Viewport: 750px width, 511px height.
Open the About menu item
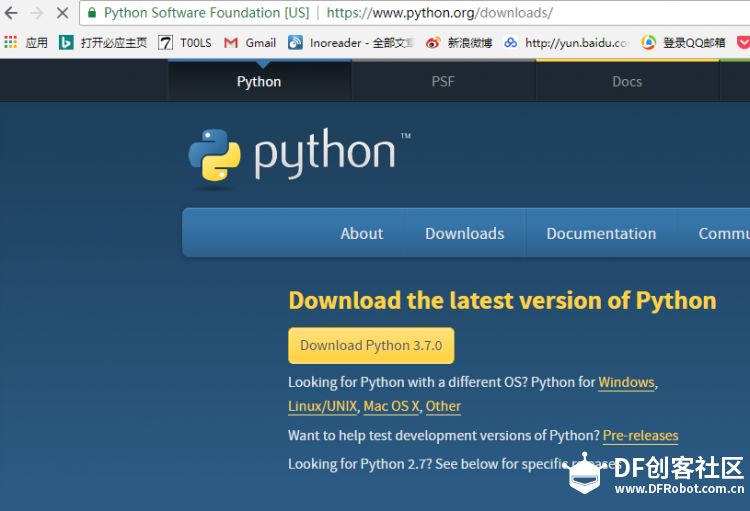point(362,233)
